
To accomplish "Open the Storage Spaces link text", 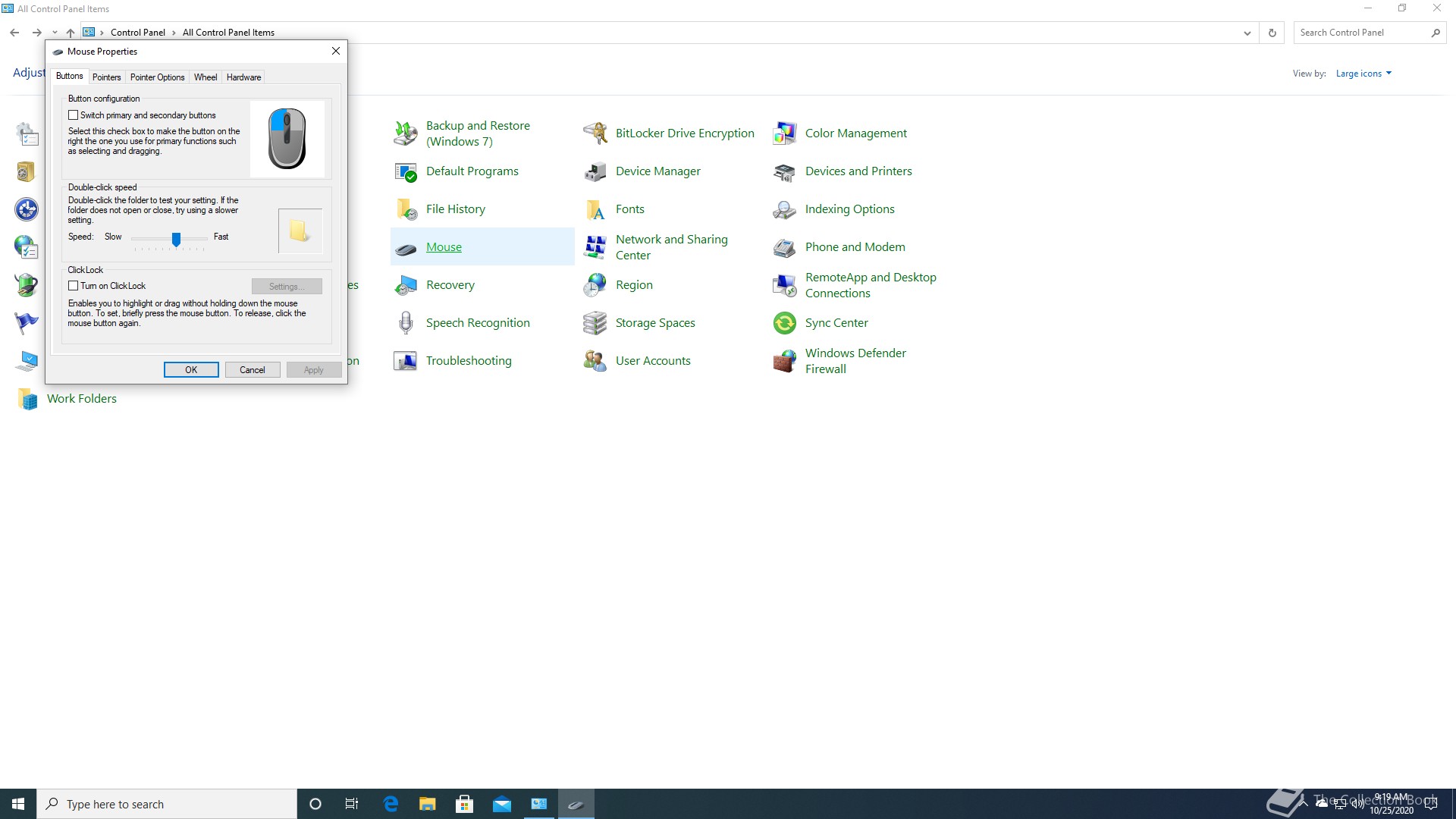I will [x=655, y=323].
